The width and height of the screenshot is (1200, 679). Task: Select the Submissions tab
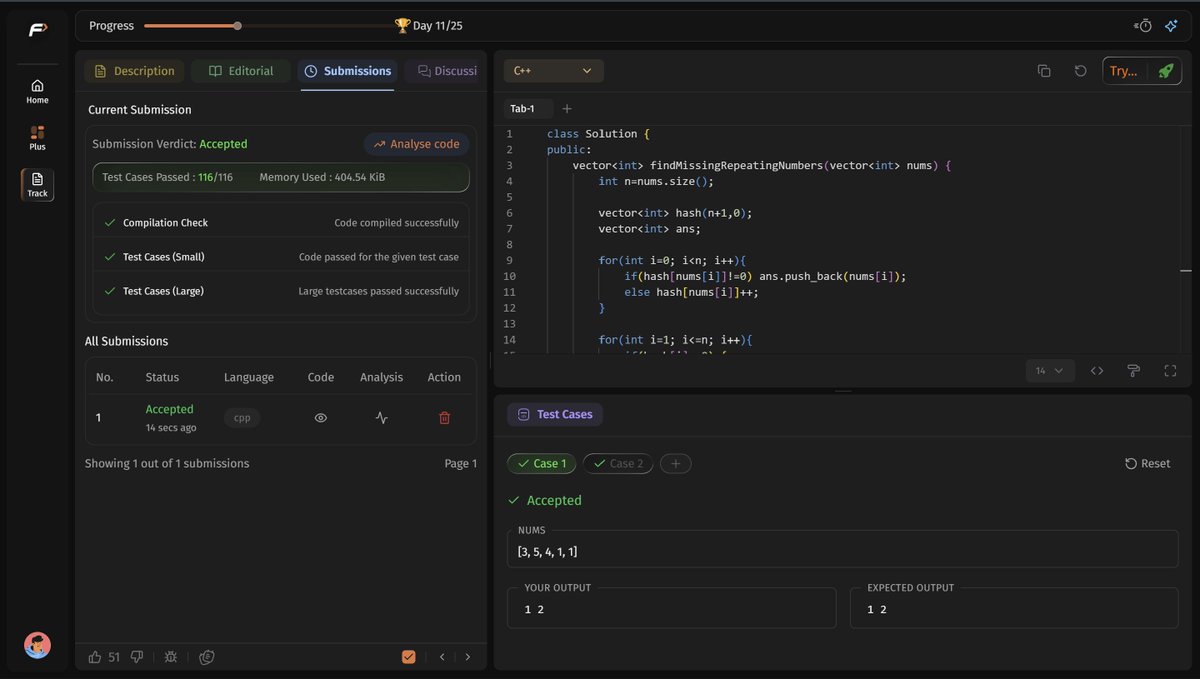[x=347, y=71]
